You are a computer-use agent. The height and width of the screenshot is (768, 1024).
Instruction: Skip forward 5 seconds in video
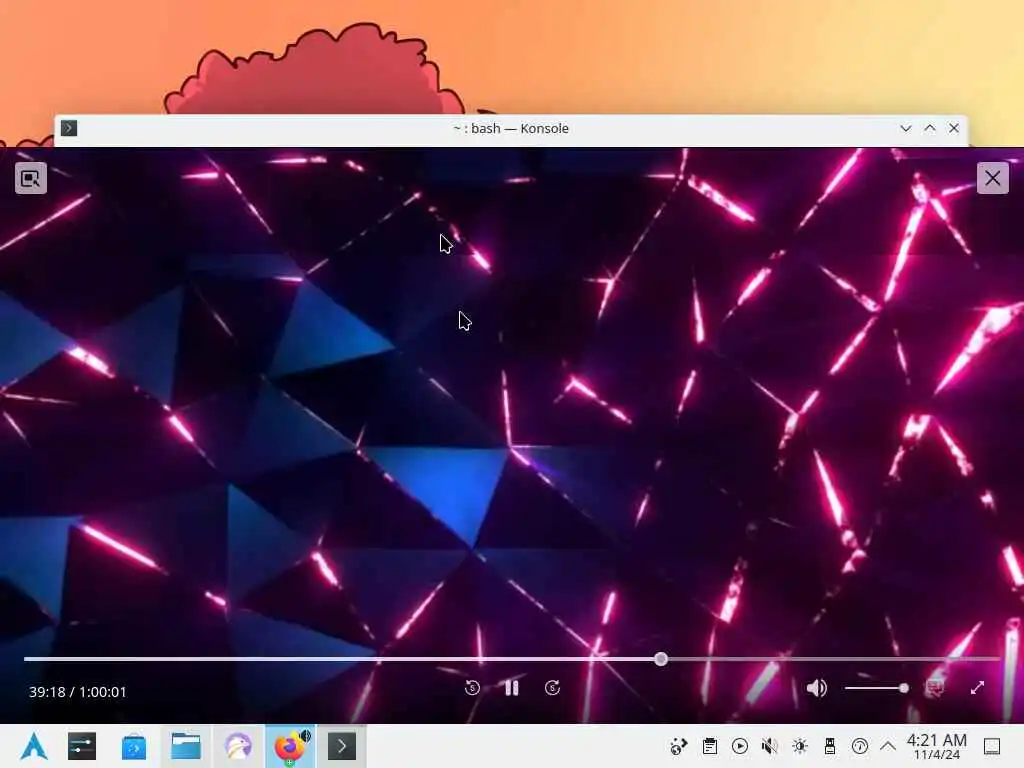(x=552, y=688)
